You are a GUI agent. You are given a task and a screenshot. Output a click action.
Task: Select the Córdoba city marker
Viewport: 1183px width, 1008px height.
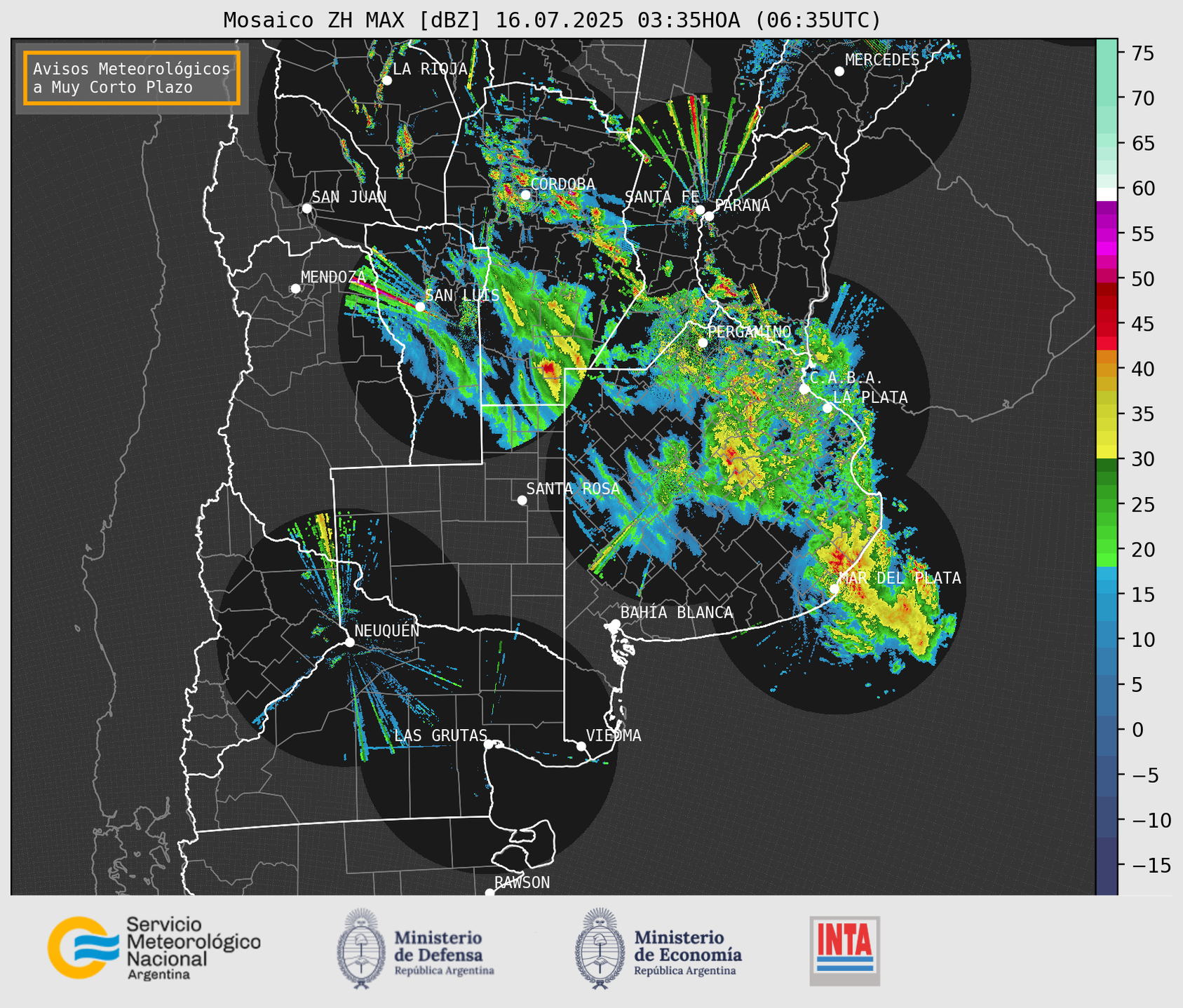click(x=525, y=195)
